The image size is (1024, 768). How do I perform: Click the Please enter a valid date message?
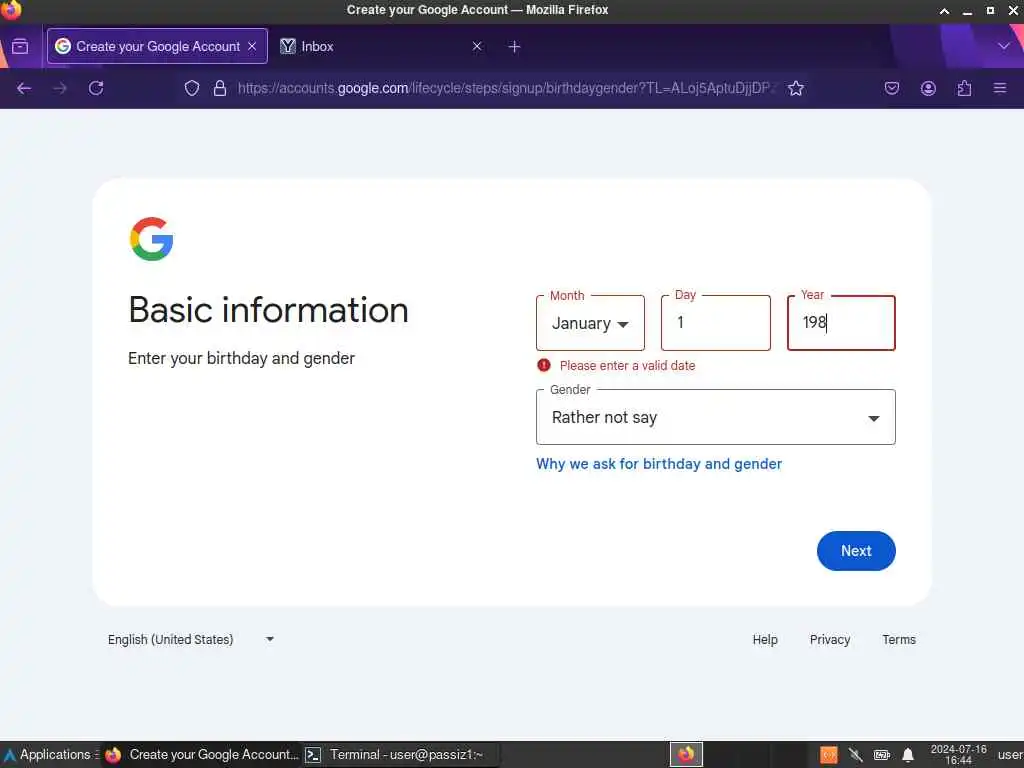pyautogui.click(x=627, y=366)
